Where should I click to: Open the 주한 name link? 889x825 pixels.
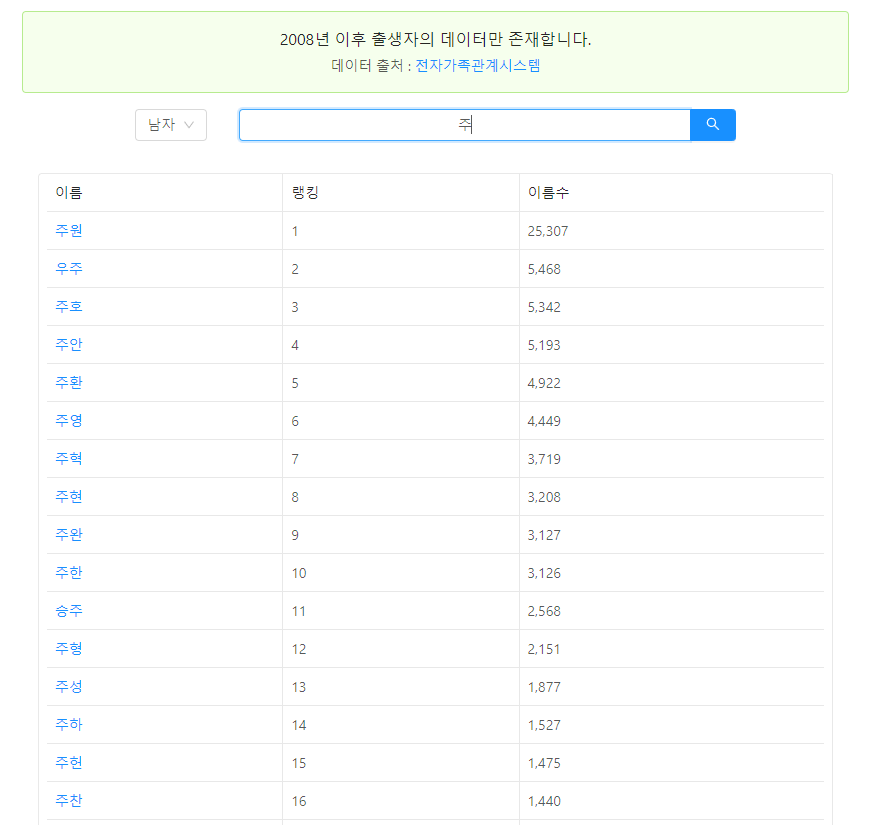coord(69,573)
